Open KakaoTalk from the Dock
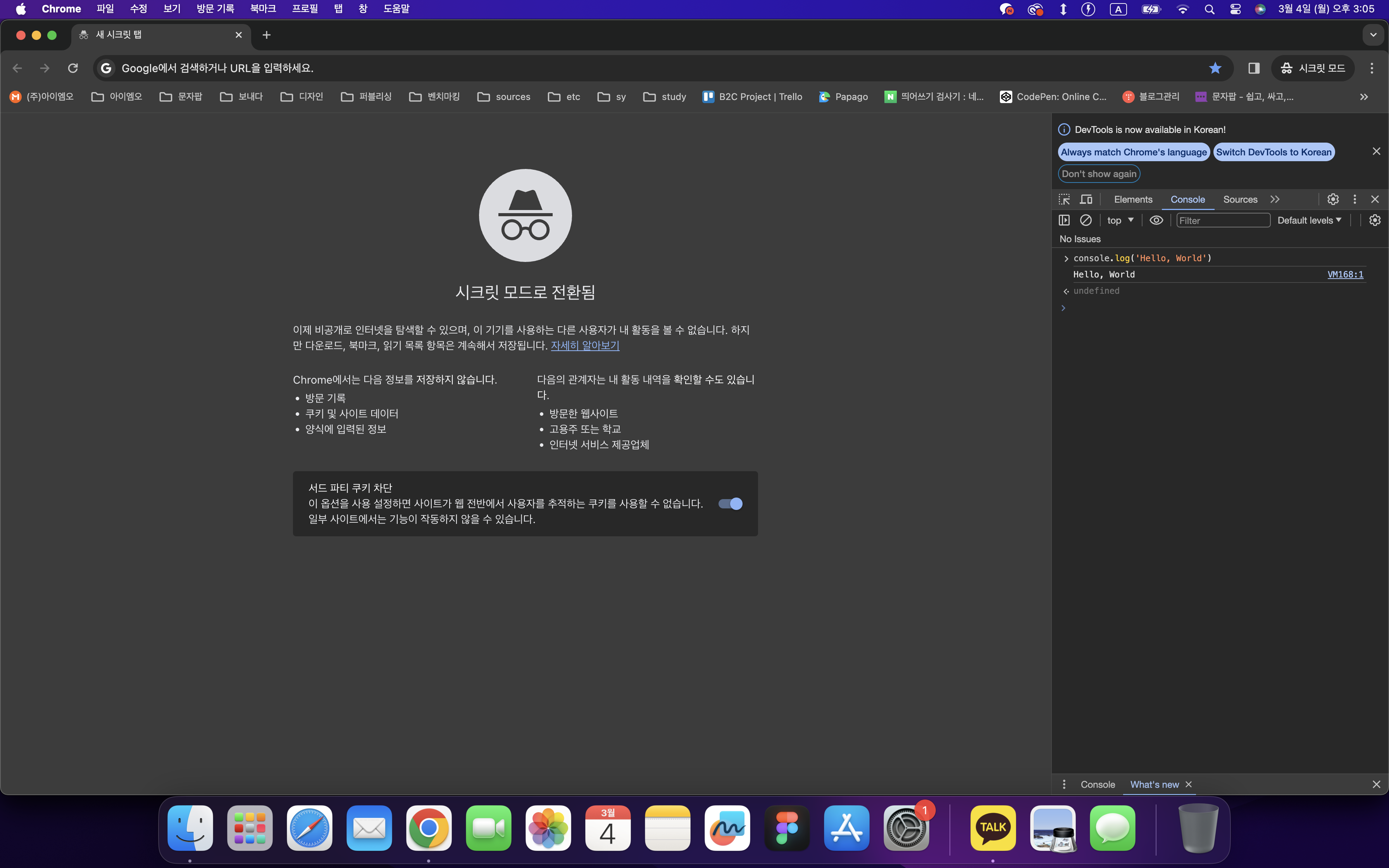This screenshot has width=1389, height=868. pos(993,828)
